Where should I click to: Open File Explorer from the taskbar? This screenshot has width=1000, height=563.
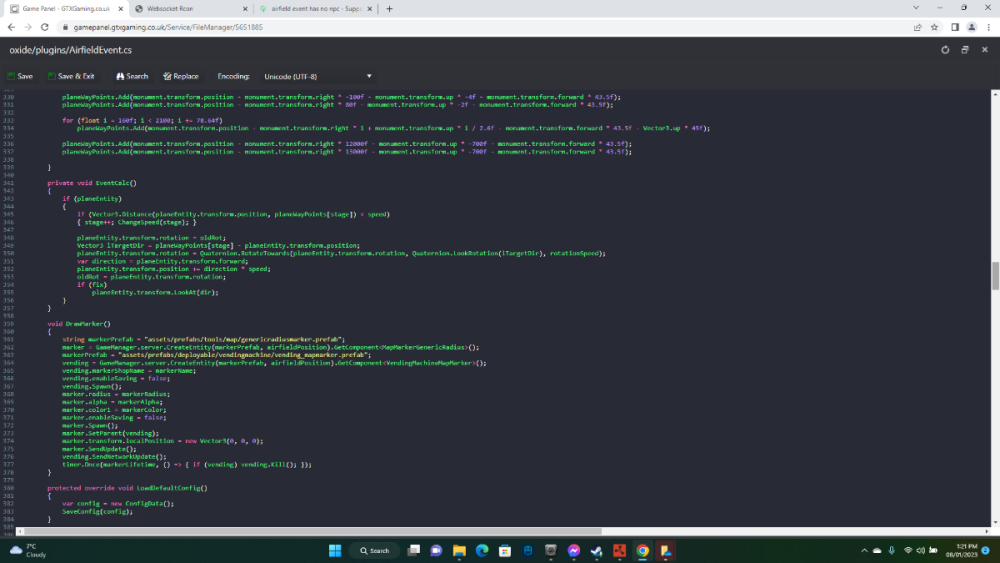pyautogui.click(x=459, y=551)
